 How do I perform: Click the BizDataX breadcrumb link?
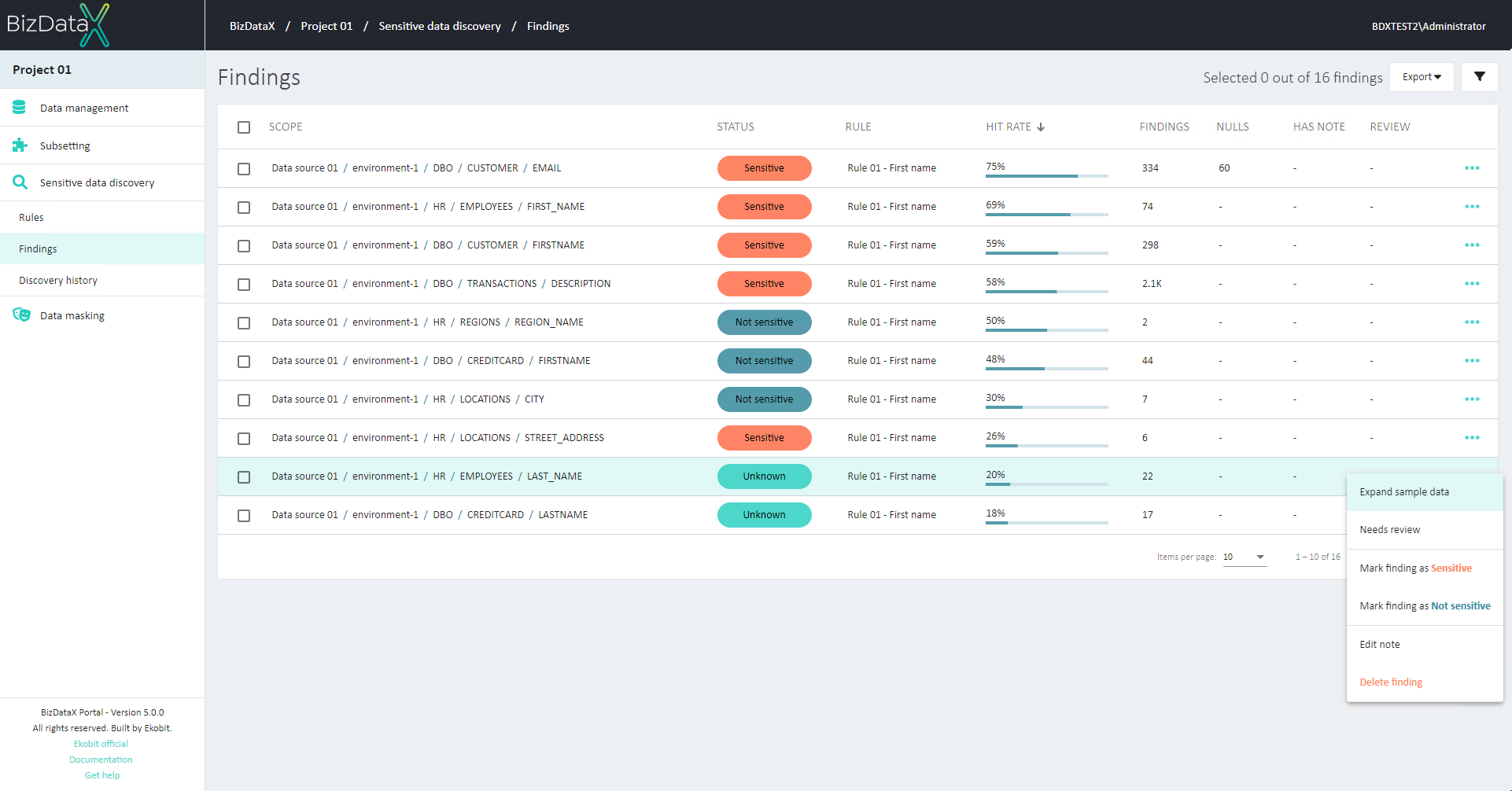pyautogui.click(x=253, y=26)
